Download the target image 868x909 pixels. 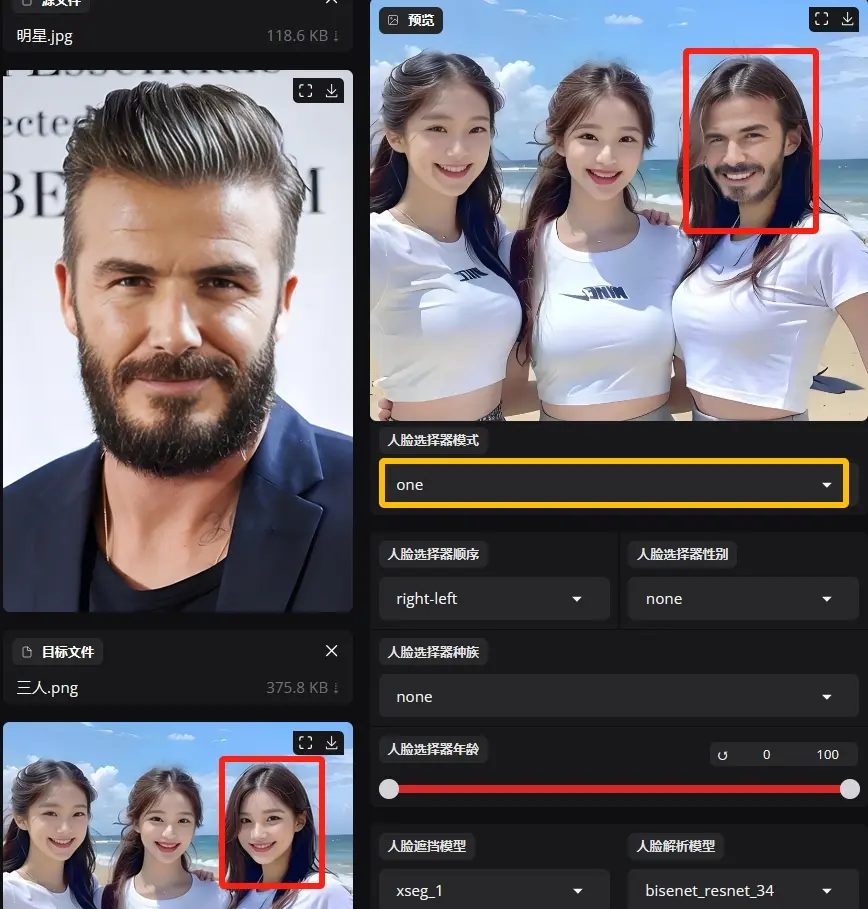tap(332, 742)
